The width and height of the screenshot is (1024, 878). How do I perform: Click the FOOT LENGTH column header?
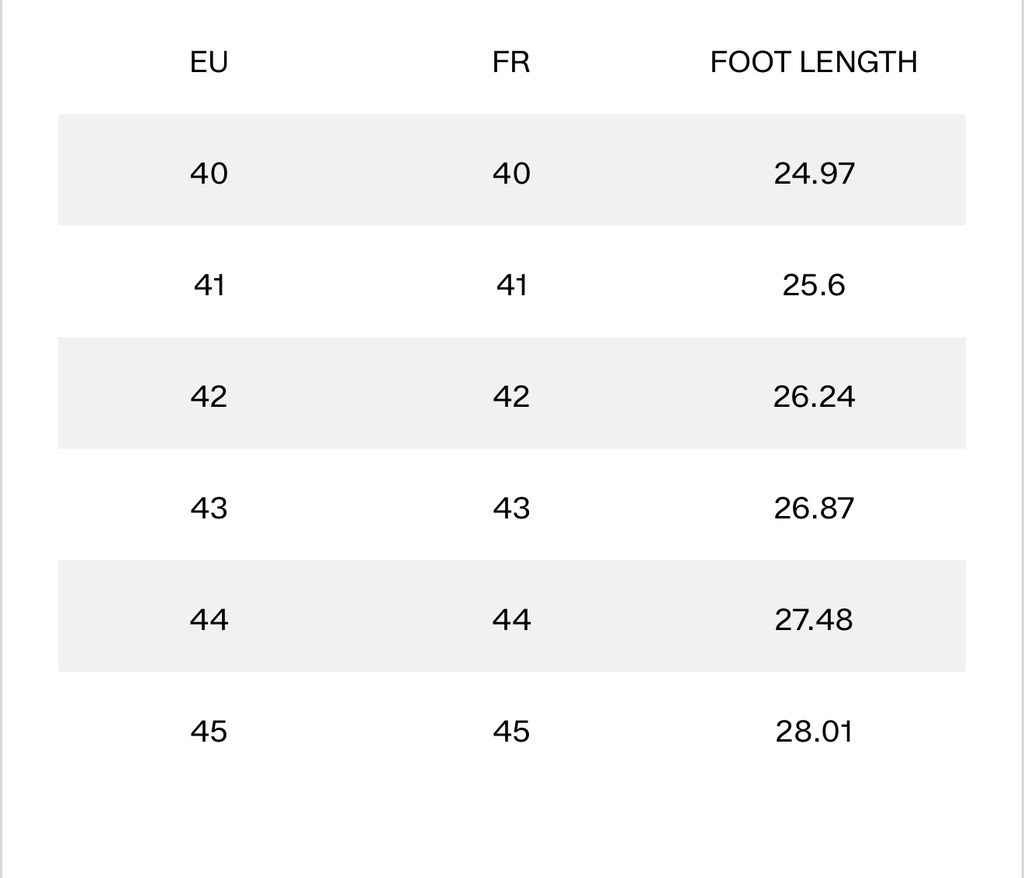pyautogui.click(x=814, y=62)
